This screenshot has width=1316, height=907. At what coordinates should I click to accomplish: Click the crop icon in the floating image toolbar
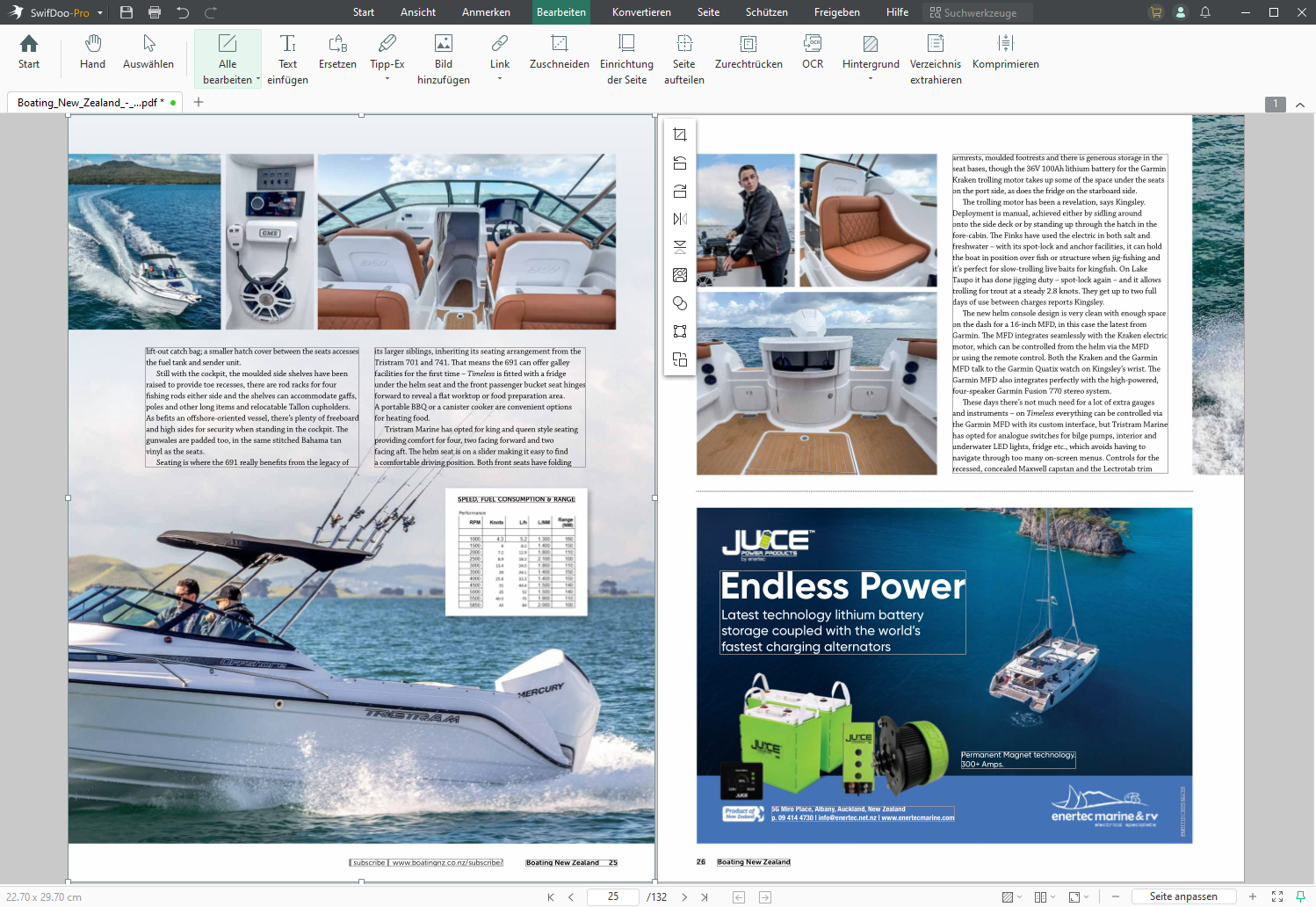coord(680,134)
